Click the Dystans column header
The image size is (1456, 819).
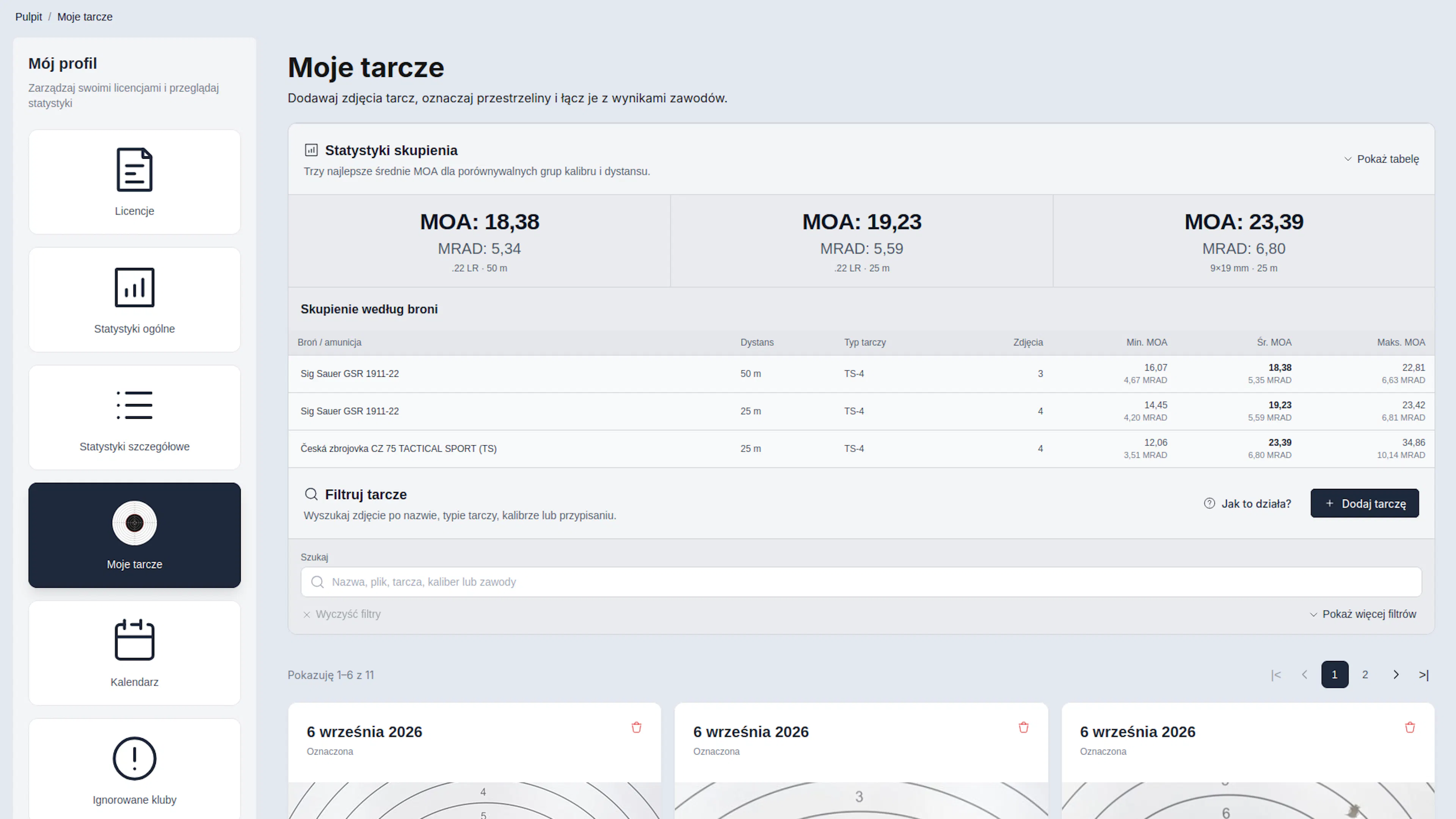[757, 342]
